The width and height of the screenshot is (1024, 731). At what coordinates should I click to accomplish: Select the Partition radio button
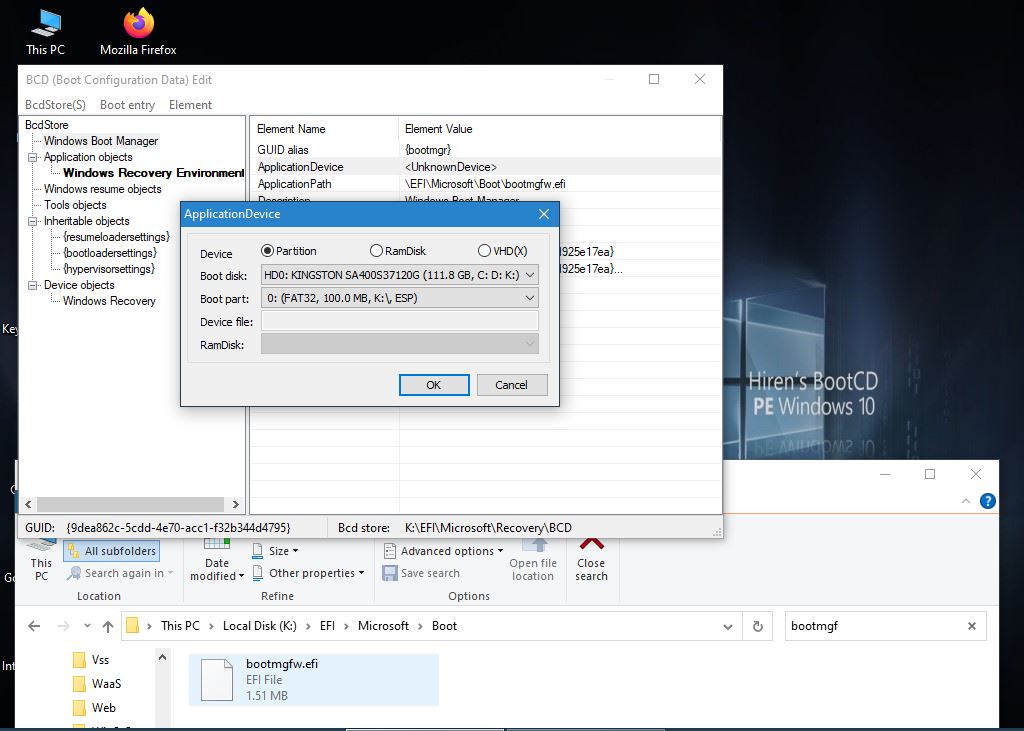[x=267, y=251]
